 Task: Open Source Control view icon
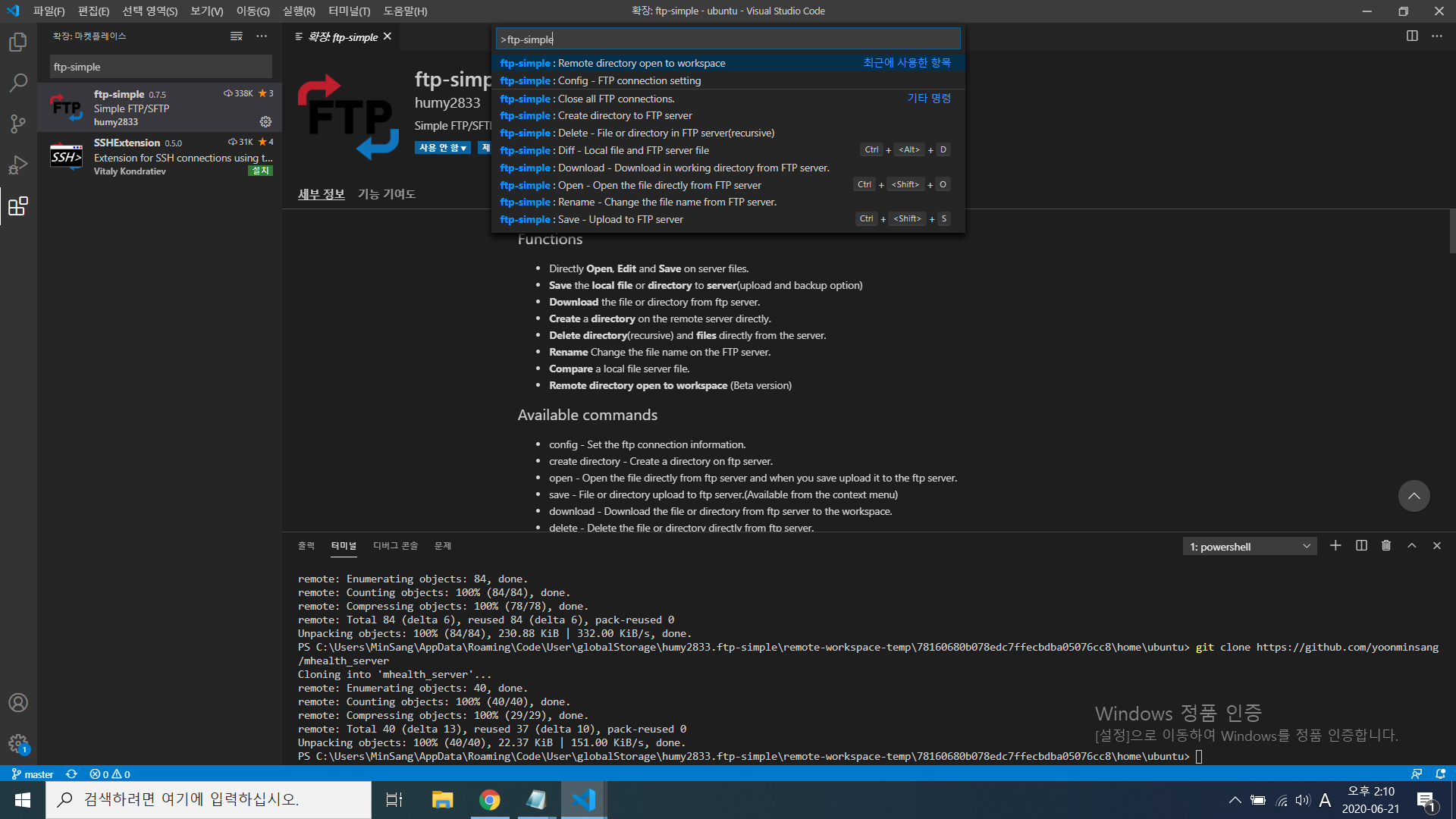tap(18, 124)
